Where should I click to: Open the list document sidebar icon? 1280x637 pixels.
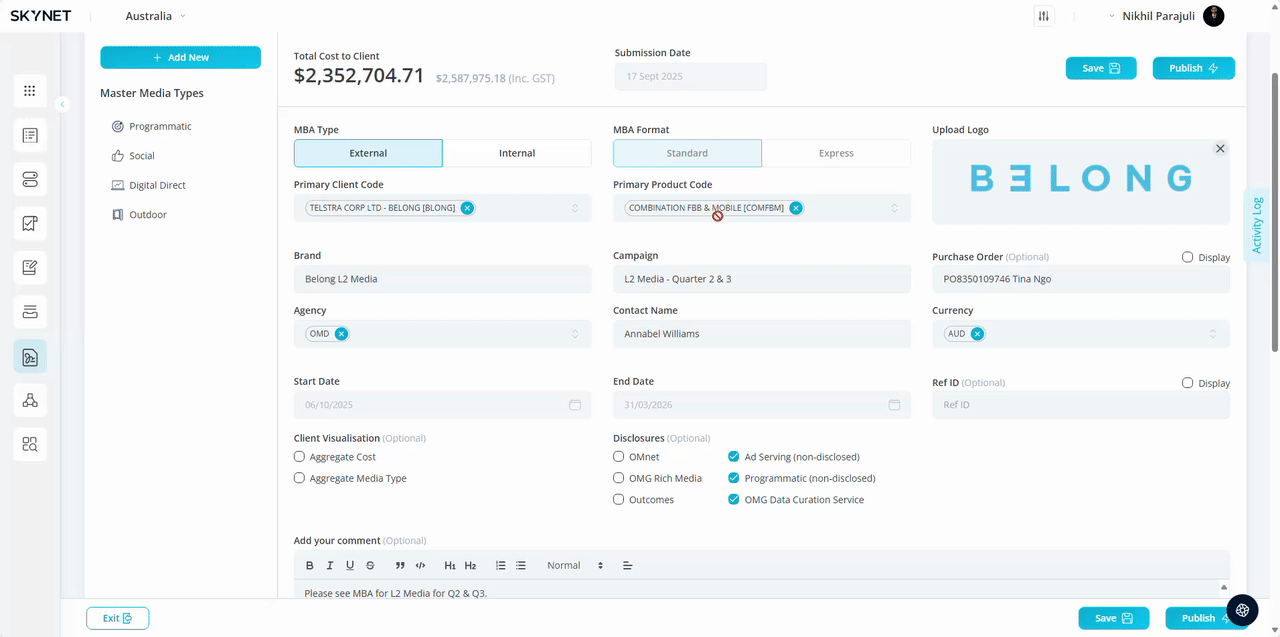click(x=30, y=135)
